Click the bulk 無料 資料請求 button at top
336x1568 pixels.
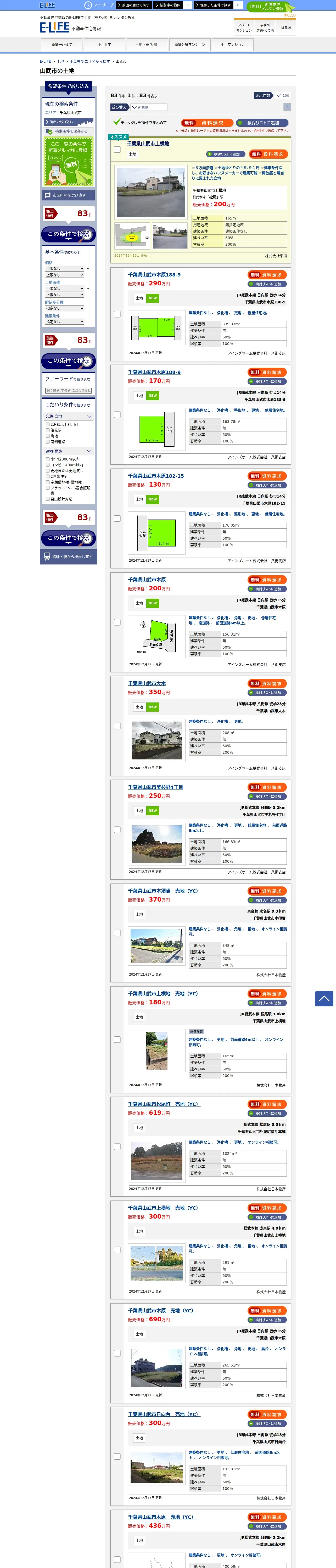pos(207,122)
